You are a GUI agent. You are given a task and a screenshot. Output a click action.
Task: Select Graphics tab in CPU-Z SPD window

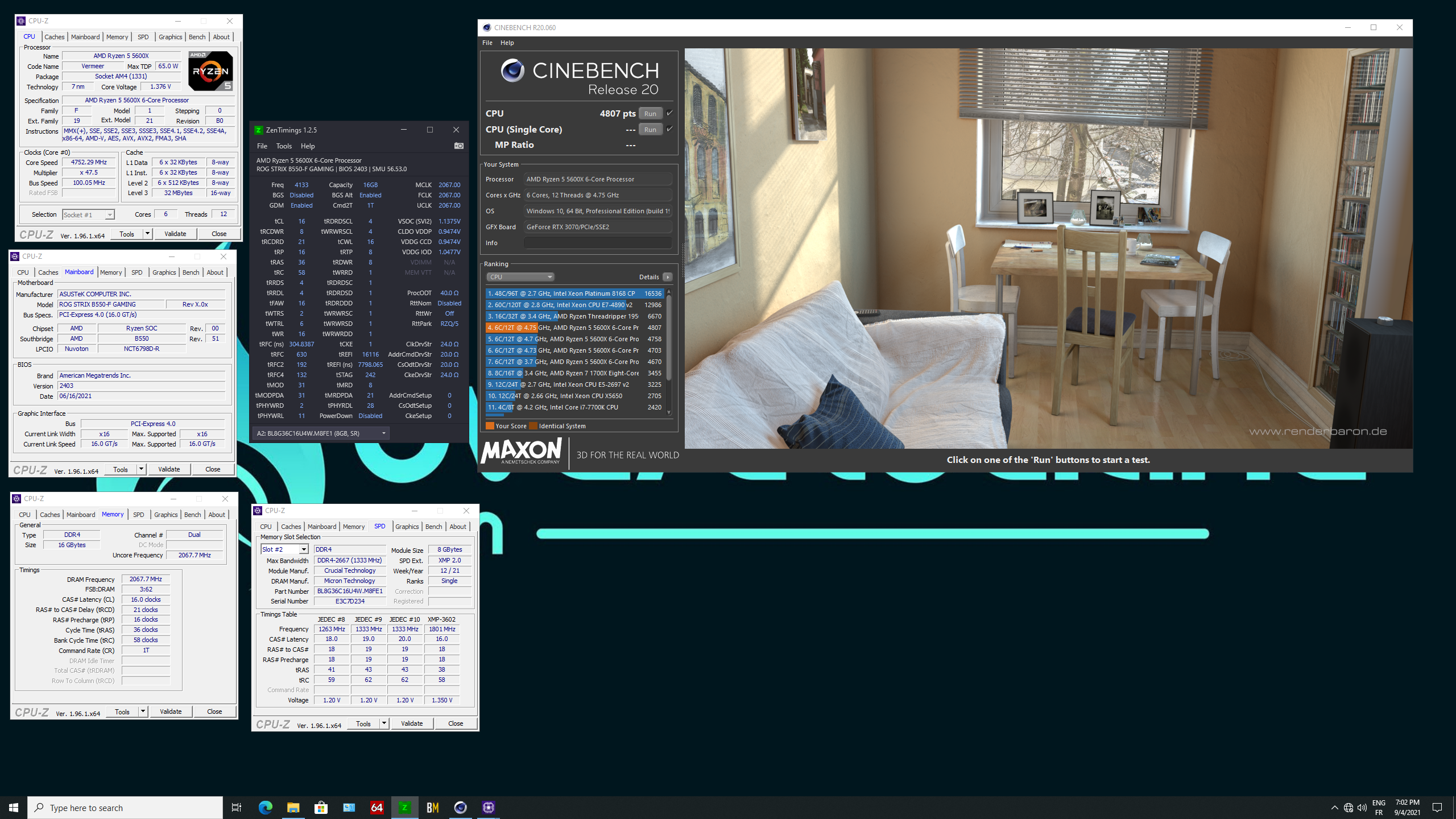(407, 527)
